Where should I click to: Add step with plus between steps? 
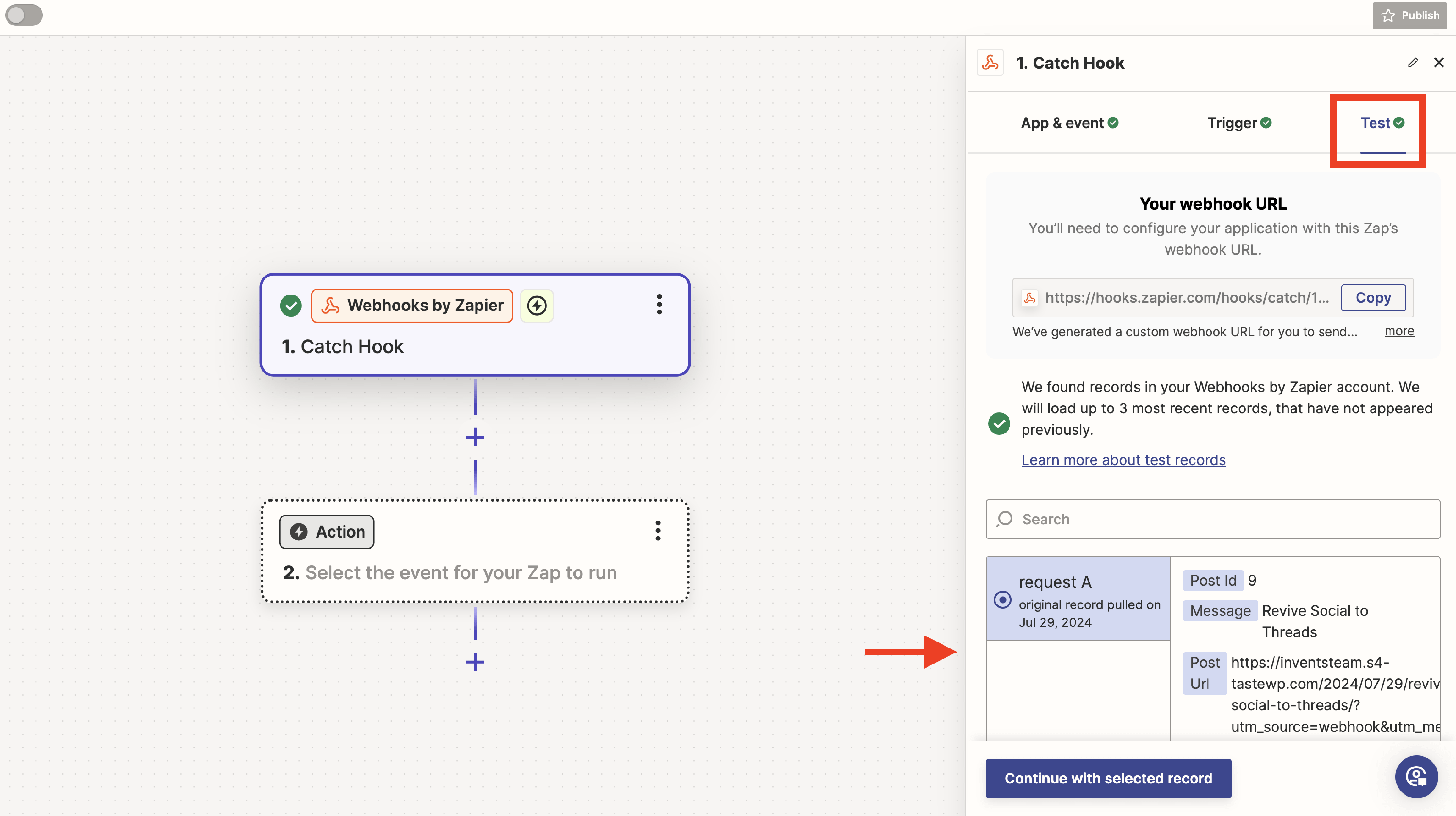[475, 437]
